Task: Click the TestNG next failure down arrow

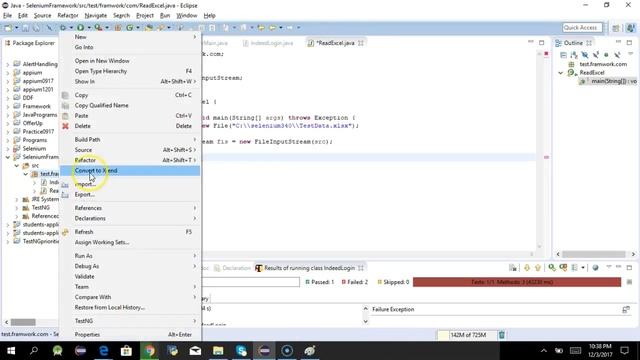Action: coord(527,268)
